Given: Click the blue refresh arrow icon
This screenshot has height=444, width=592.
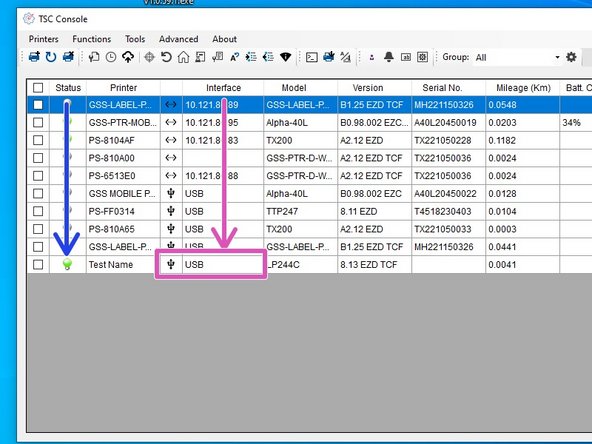Looking at the screenshot, I should coord(51,57).
